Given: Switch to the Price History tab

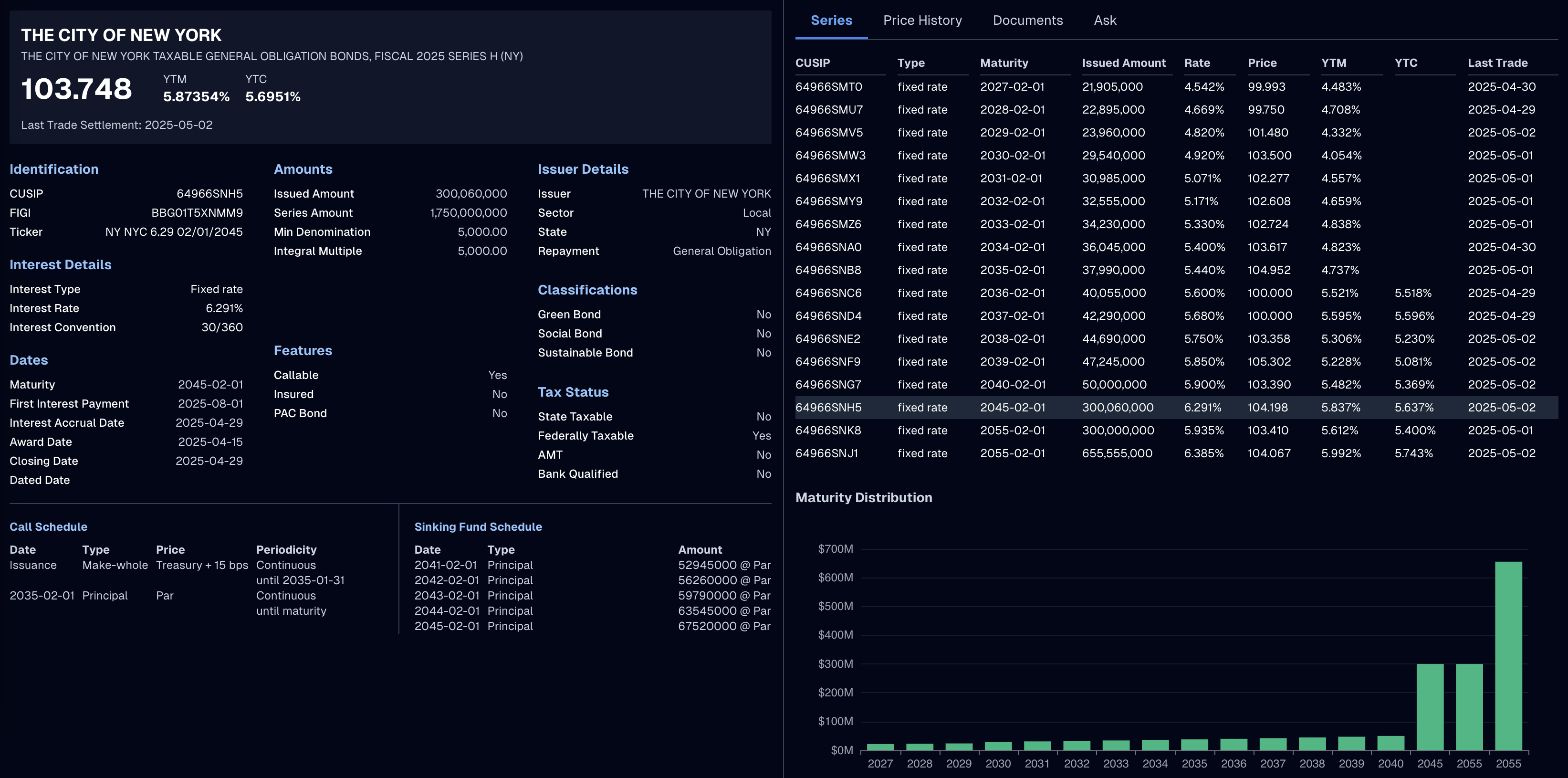Looking at the screenshot, I should (x=922, y=20).
